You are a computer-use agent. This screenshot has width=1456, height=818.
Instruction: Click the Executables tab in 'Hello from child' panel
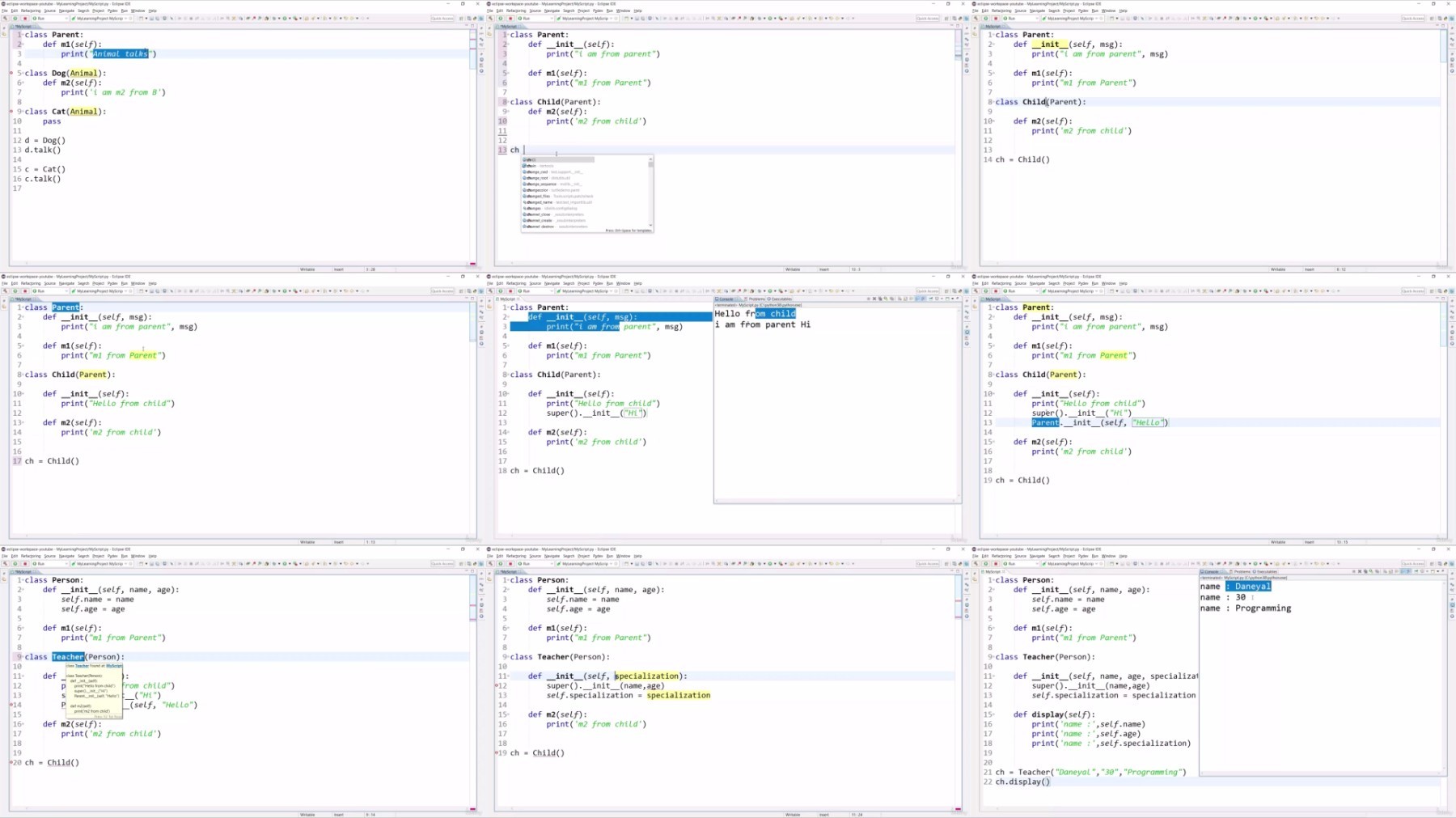tap(781, 299)
